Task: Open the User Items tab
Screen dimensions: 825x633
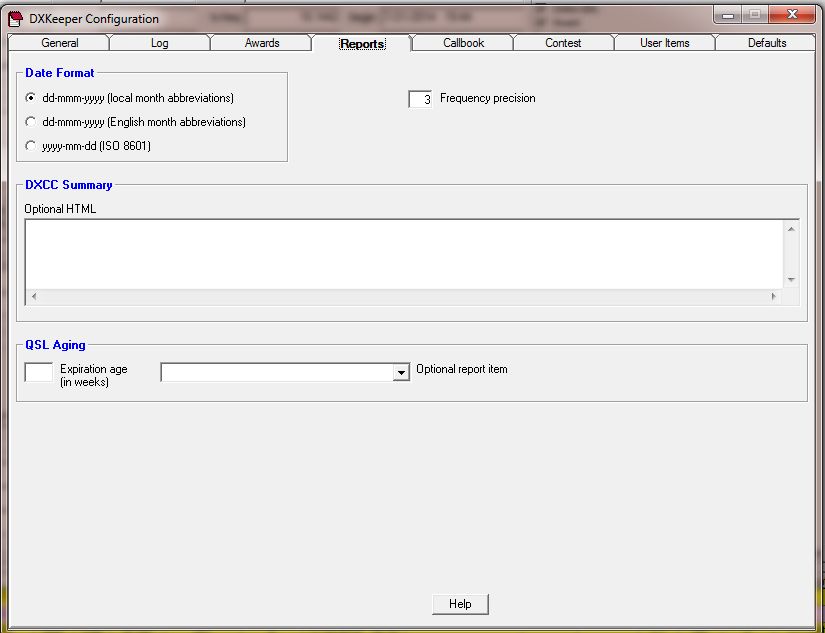Action: [x=665, y=43]
